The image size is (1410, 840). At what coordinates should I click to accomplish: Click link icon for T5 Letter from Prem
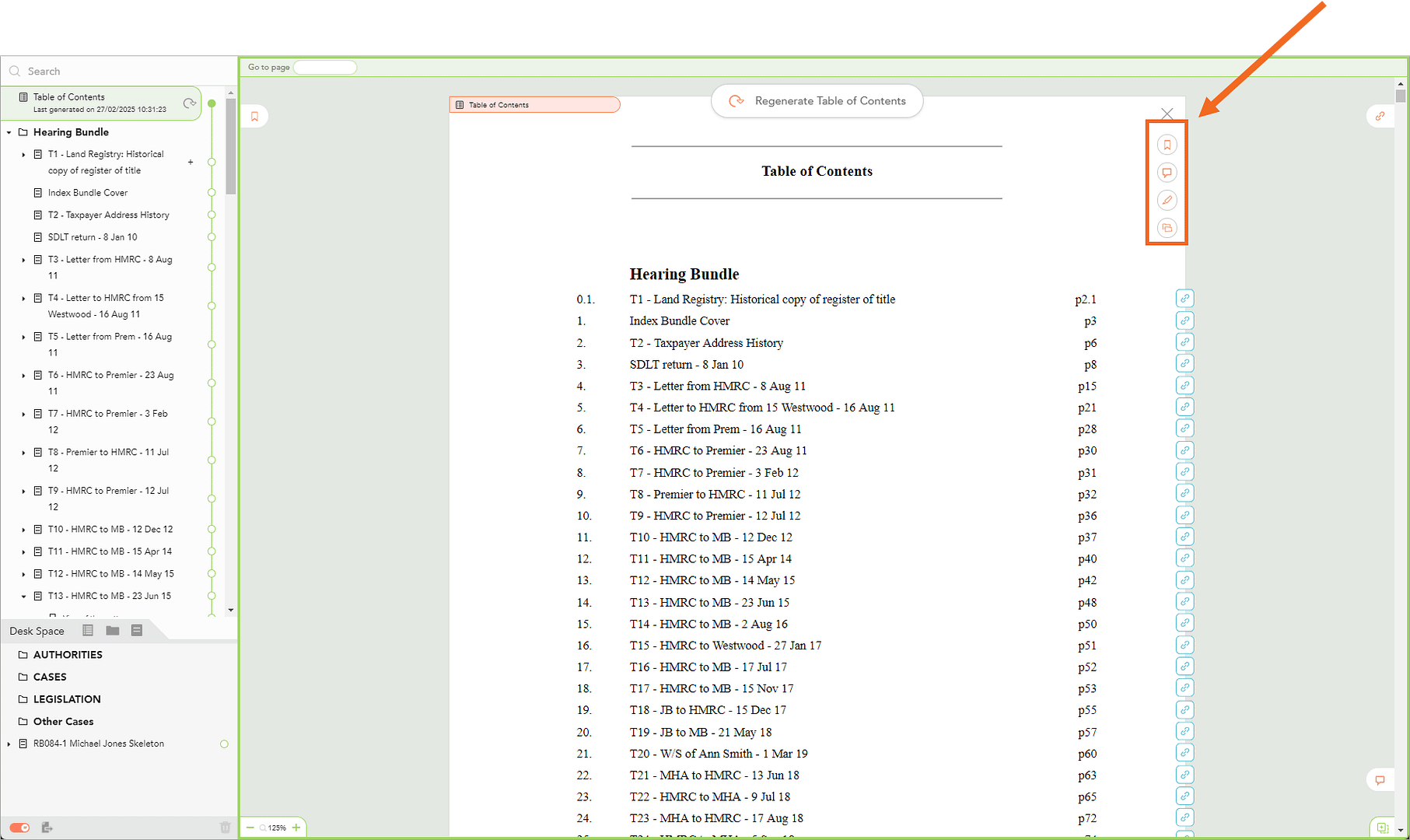pyautogui.click(x=1184, y=429)
